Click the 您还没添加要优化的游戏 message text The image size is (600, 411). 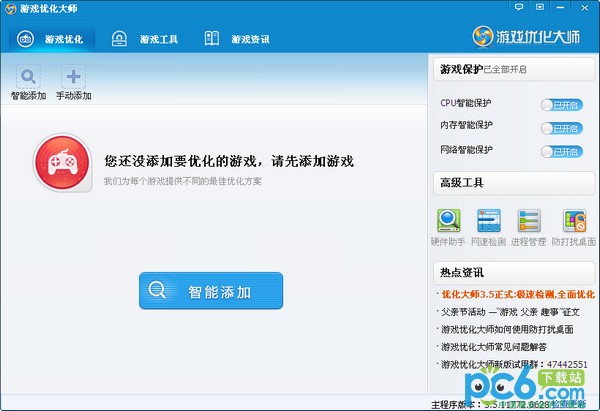[x=229, y=161]
